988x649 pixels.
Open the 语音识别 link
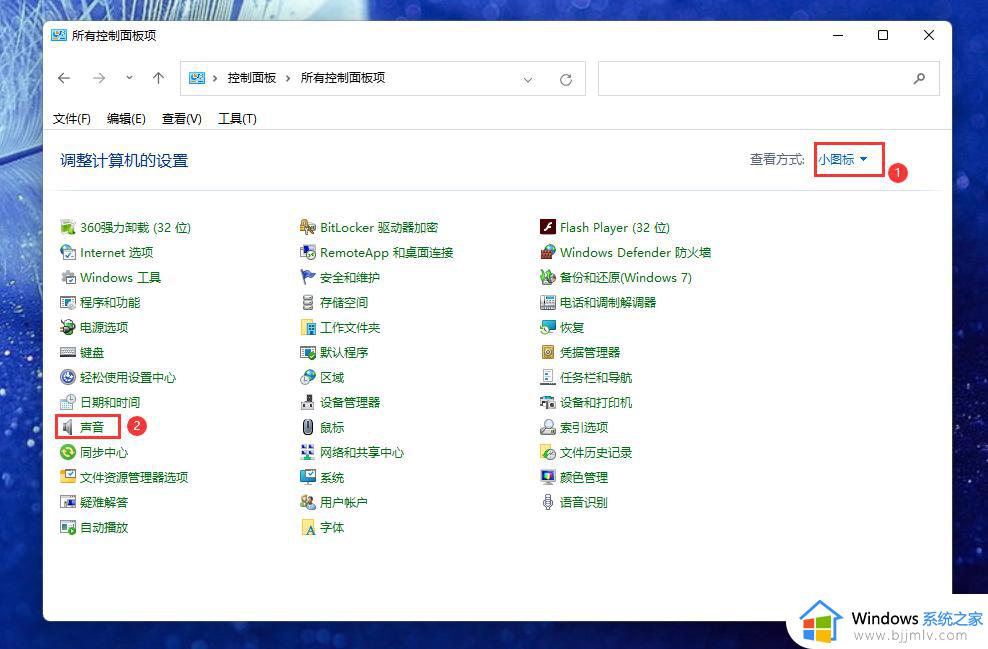tap(583, 502)
